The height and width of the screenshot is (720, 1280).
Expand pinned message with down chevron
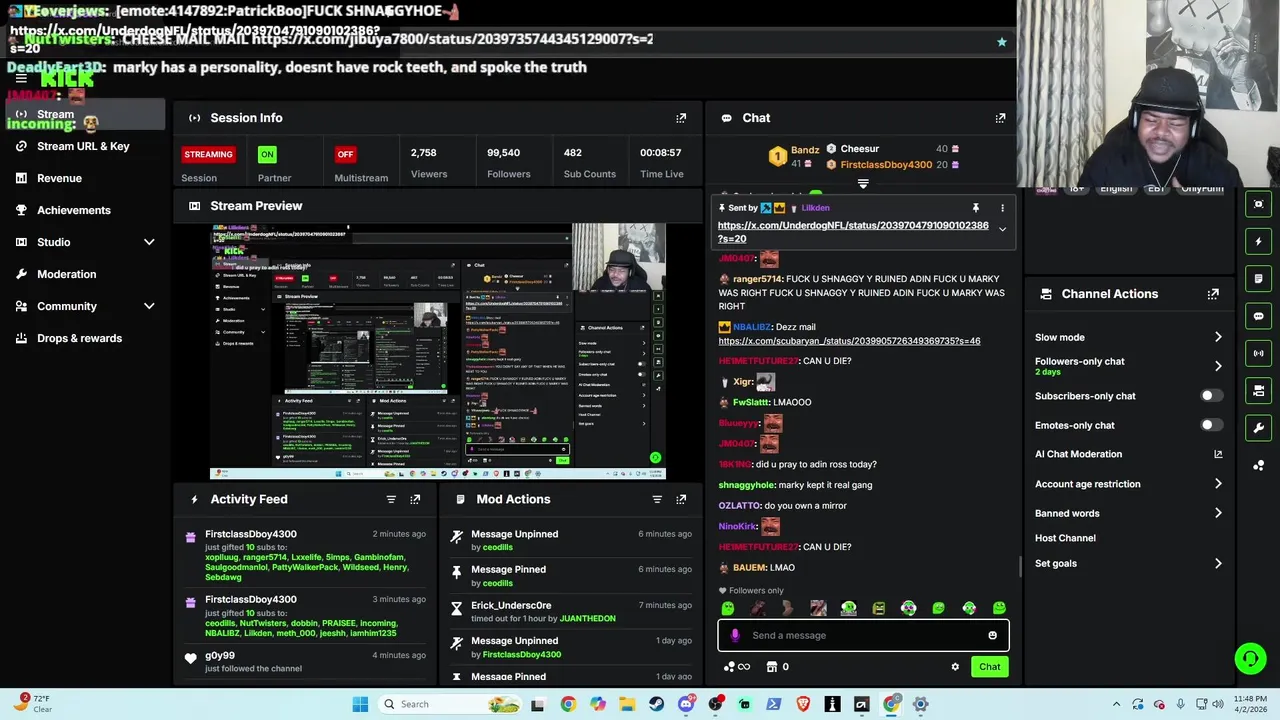[x=1002, y=229]
